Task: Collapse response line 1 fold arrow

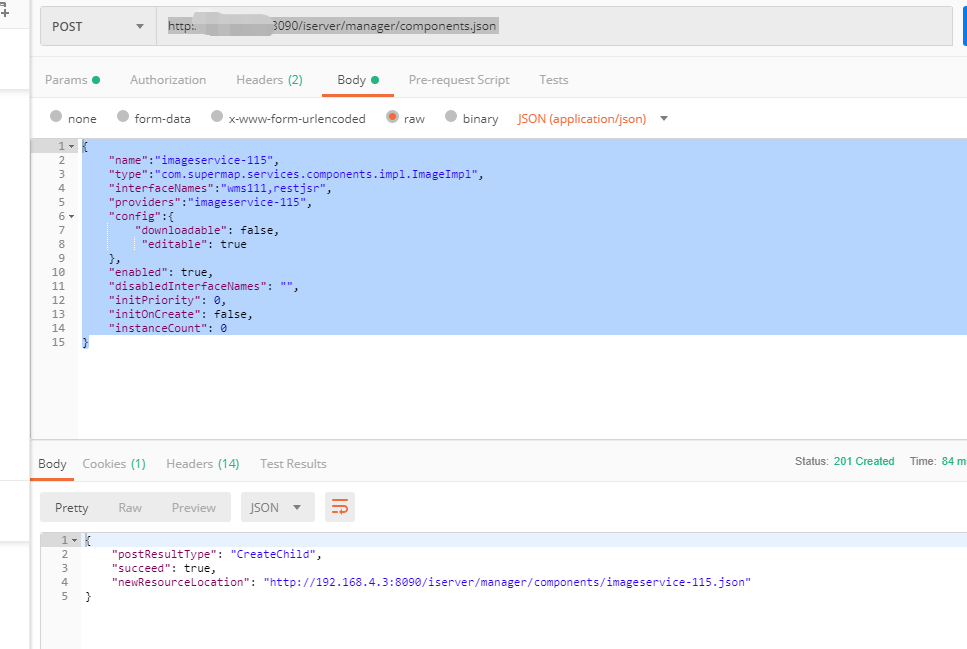Action: click(x=75, y=540)
